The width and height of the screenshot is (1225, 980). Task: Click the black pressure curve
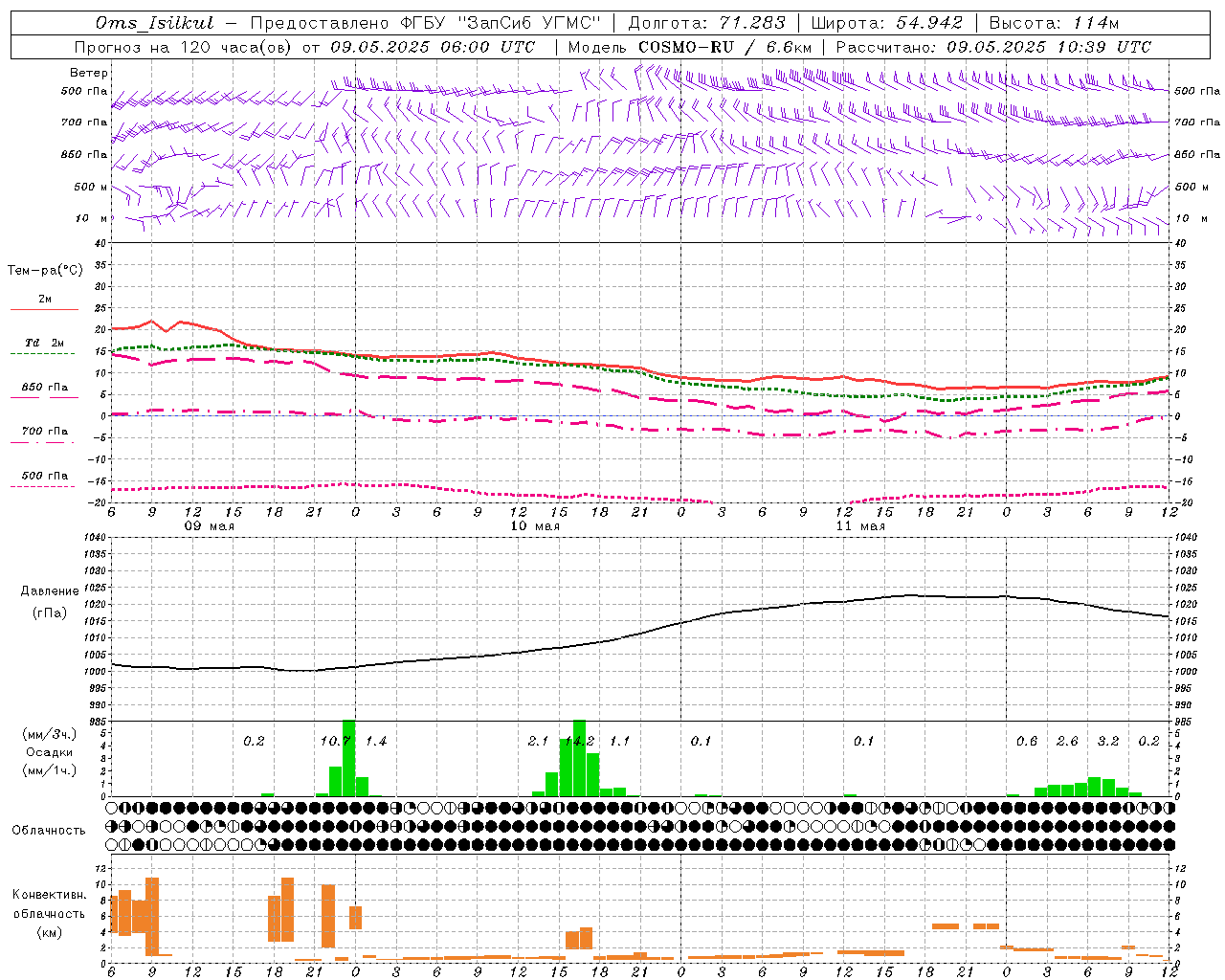tap(640, 633)
